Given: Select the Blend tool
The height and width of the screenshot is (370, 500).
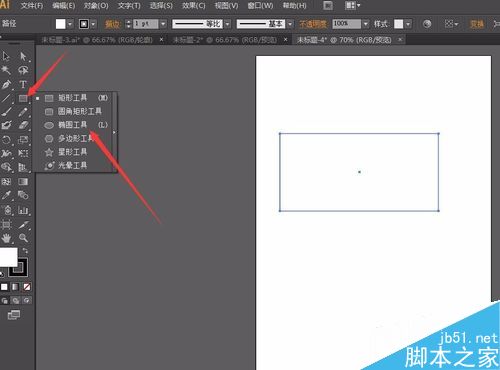Looking at the screenshot, I should (x=23, y=195).
